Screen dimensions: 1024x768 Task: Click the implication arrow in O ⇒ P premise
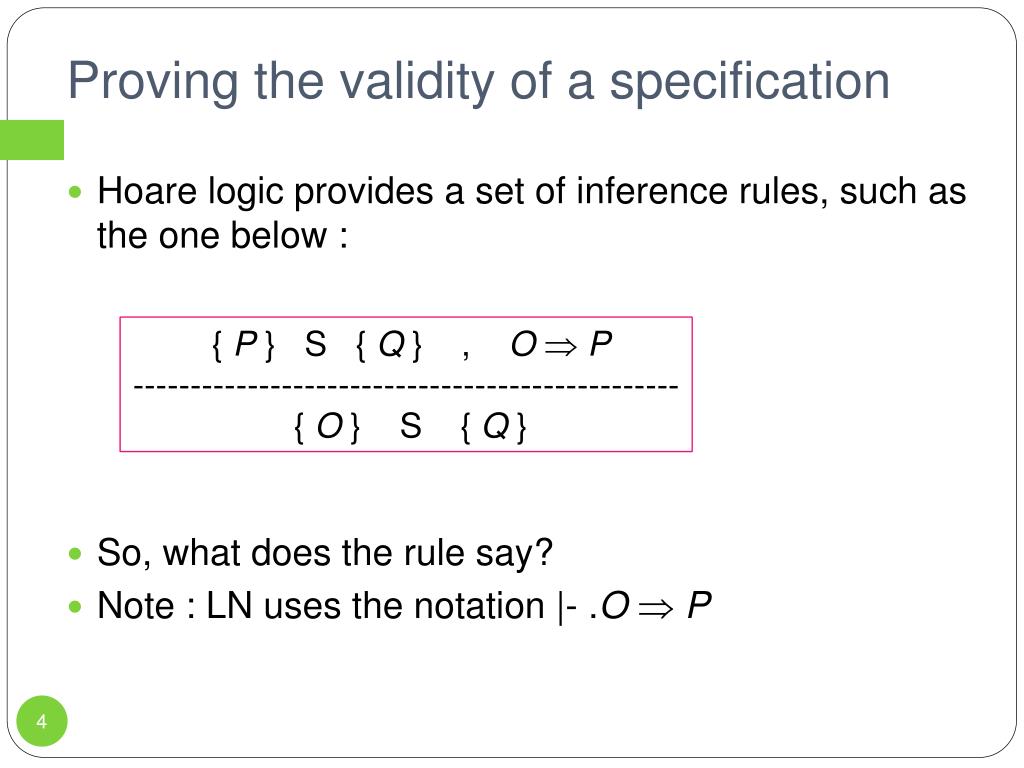click(x=561, y=346)
